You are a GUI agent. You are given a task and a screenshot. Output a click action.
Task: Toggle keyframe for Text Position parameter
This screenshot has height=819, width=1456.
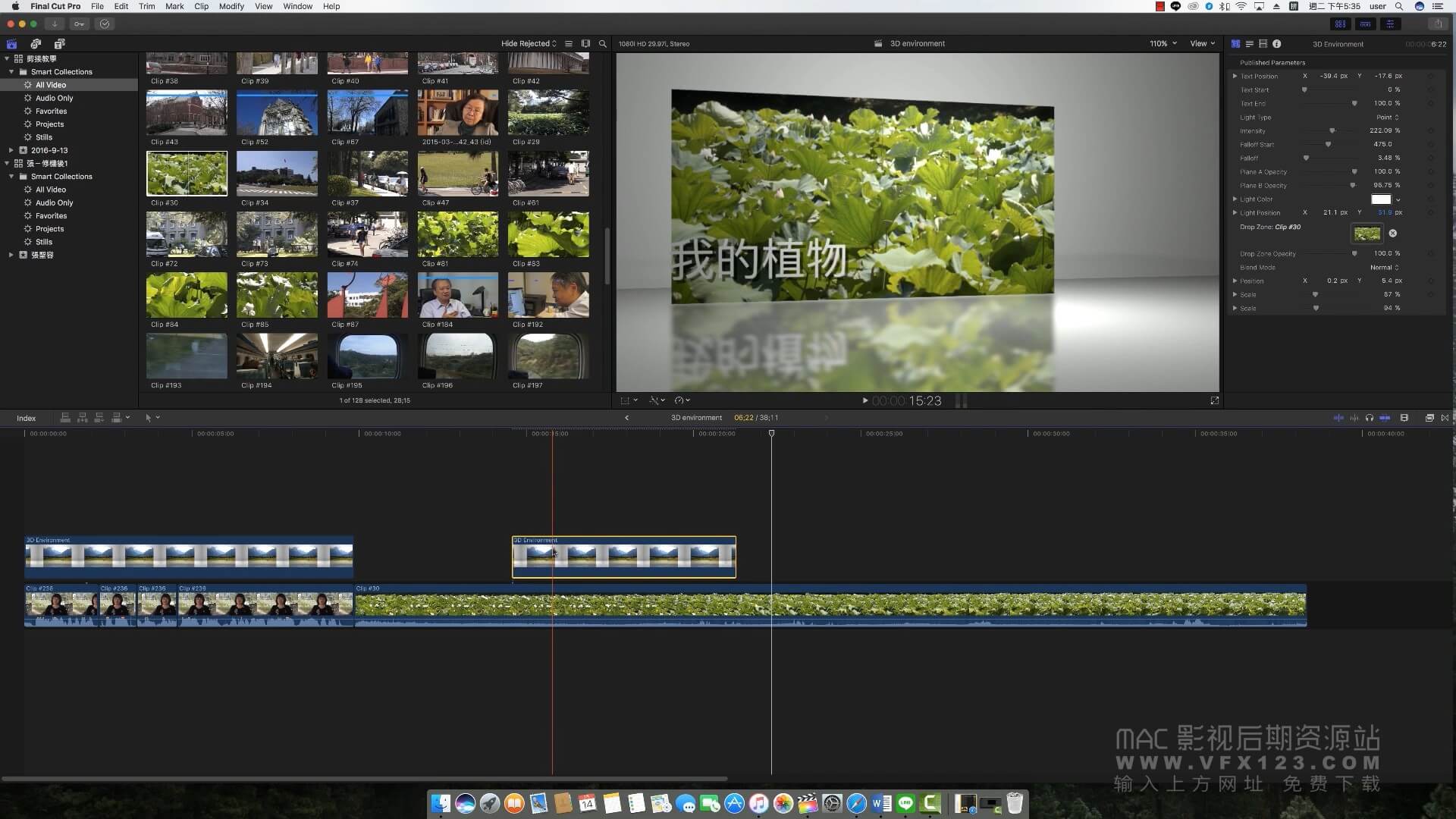click(1431, 76)
